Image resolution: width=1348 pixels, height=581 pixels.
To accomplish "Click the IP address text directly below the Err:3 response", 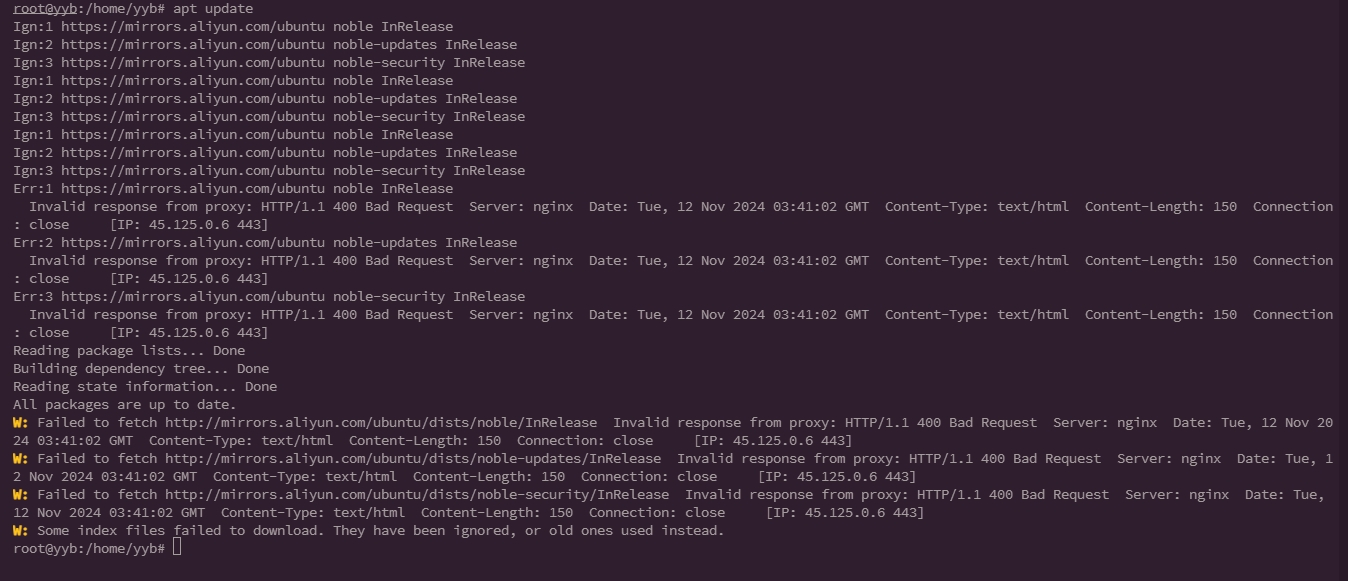I will coord(189,332).
